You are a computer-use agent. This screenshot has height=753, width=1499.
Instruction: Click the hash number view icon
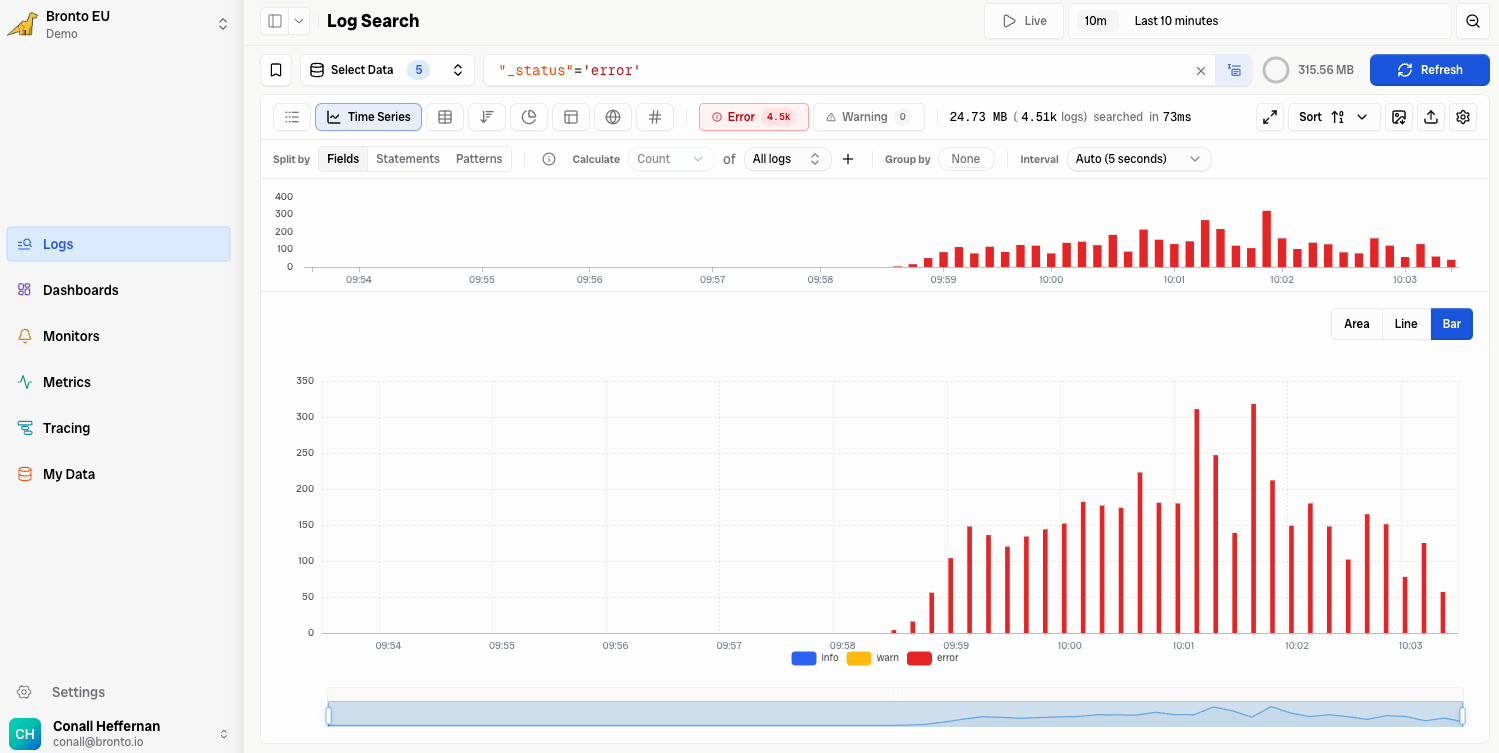coord(655,117)
